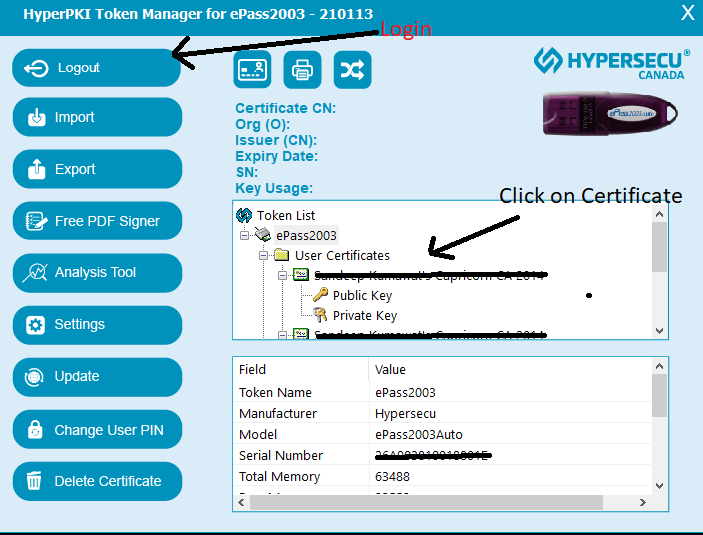Click the printer toolbar icon
Screen dimensions: 703x535
point(302,70)
